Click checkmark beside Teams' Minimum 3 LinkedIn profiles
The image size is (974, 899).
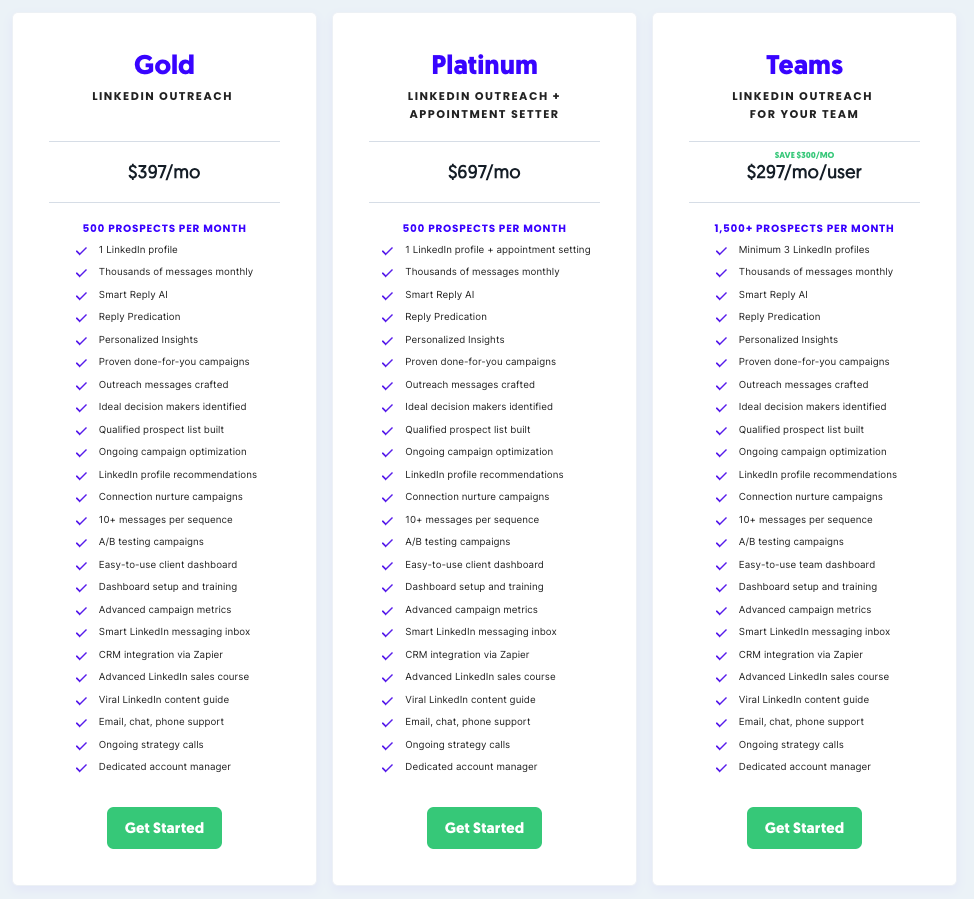(x=721, y=250)
